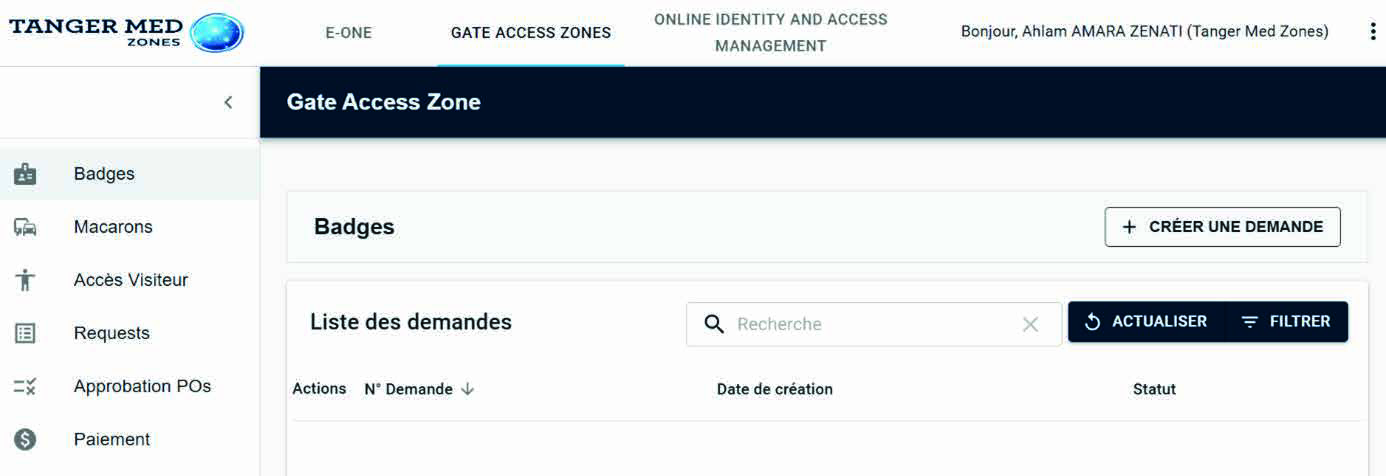Switch to the E-ONE tab
Viewport: 1386px width, 476px height.
348,33
